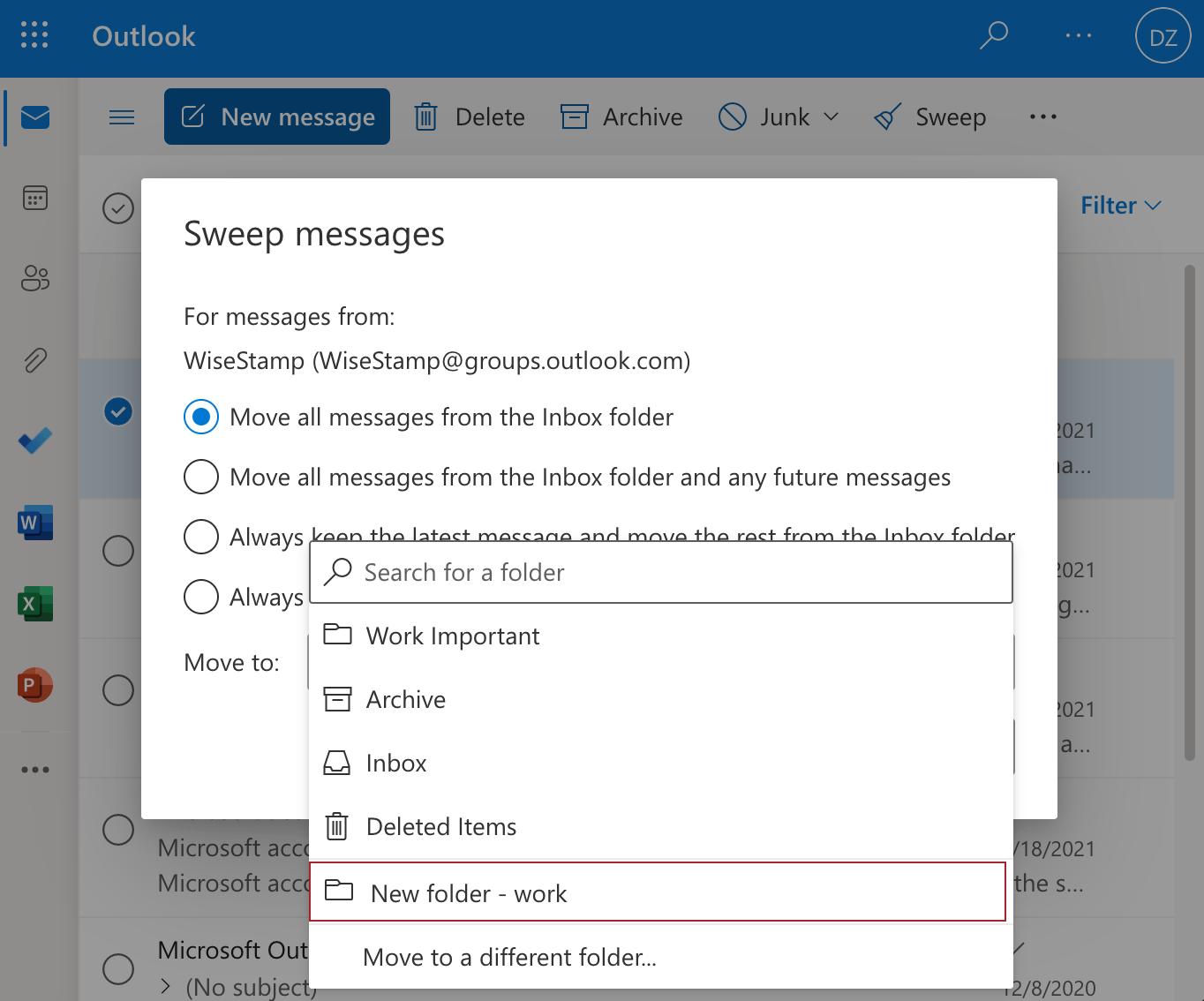This screenshot has width=1204, height=1001.
Task: Click 'Move to a different folder...'
Action: coord(509,958)
